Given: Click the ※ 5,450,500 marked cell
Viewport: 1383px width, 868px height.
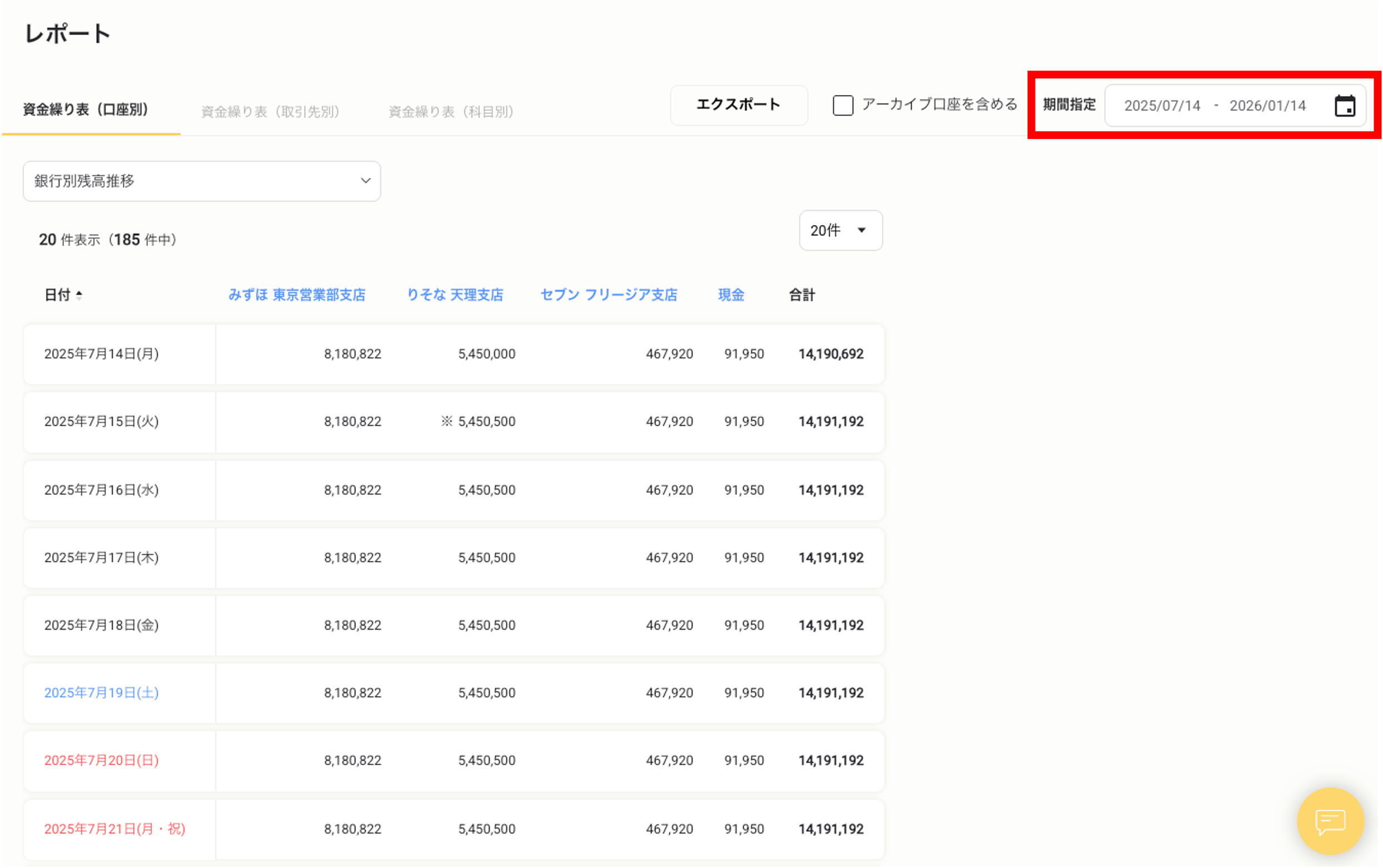Looking at the screenshot, I should point(478,422).
